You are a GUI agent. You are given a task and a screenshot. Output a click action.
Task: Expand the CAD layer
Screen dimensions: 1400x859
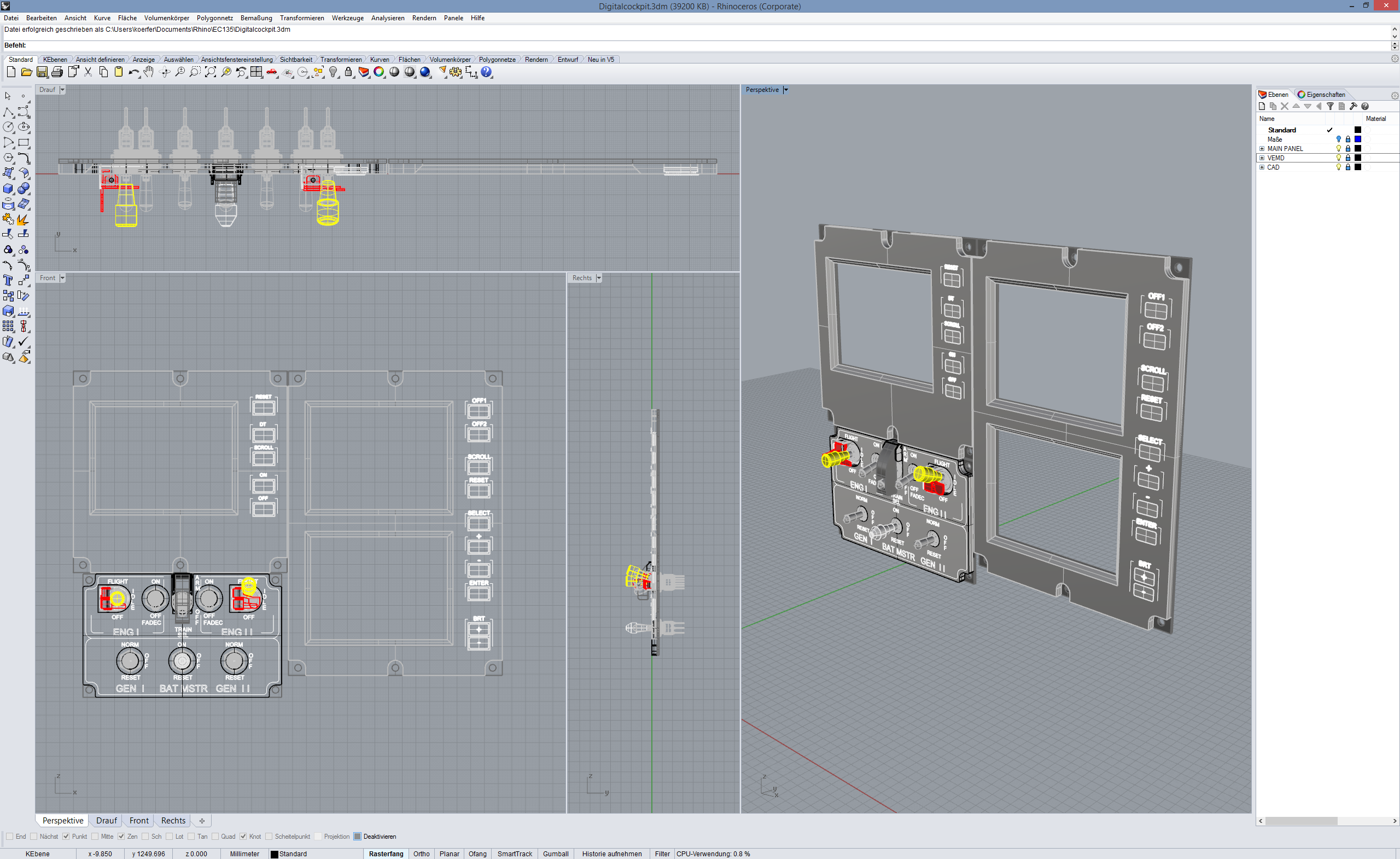coord(1262,167)
